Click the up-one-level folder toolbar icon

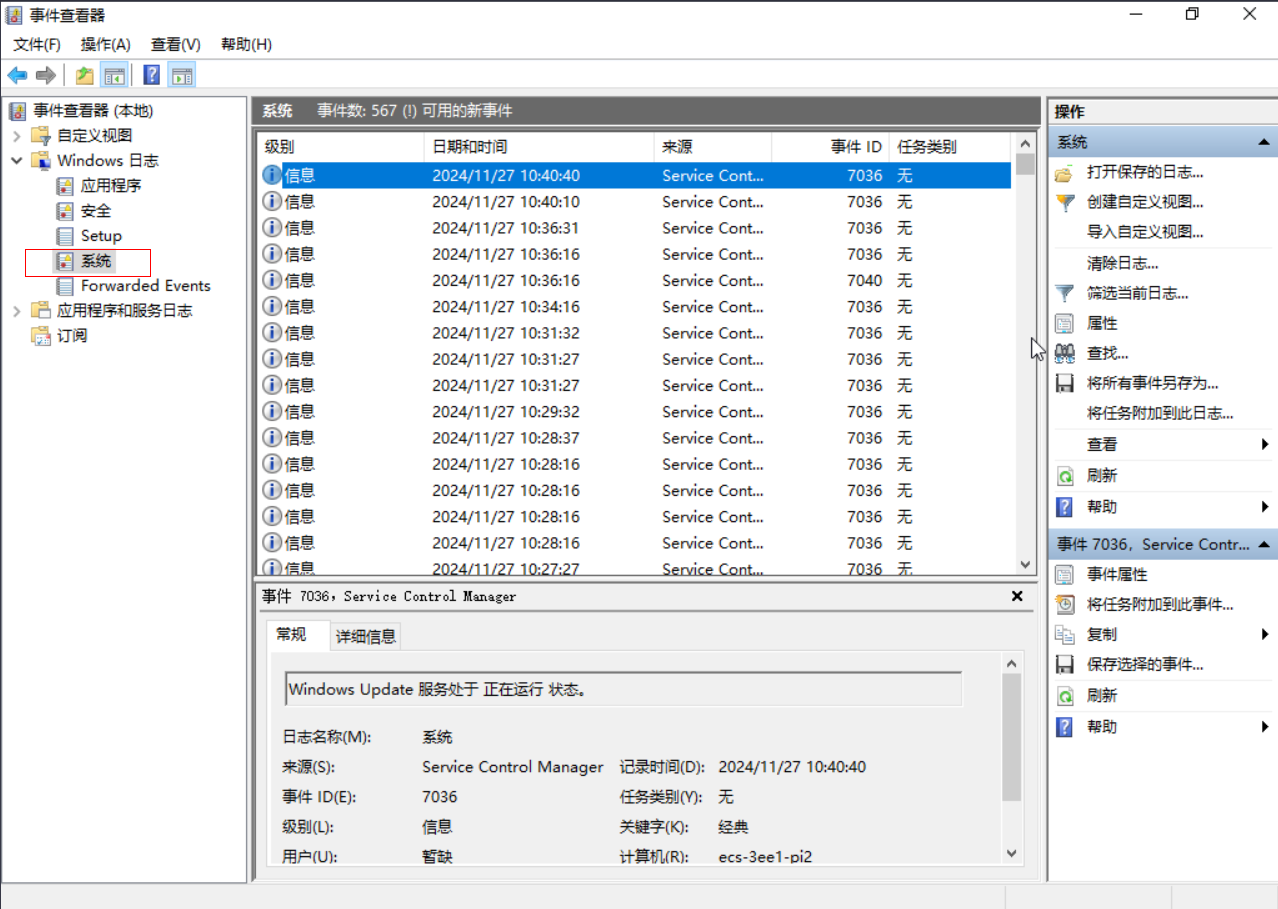tap(85, 75)
